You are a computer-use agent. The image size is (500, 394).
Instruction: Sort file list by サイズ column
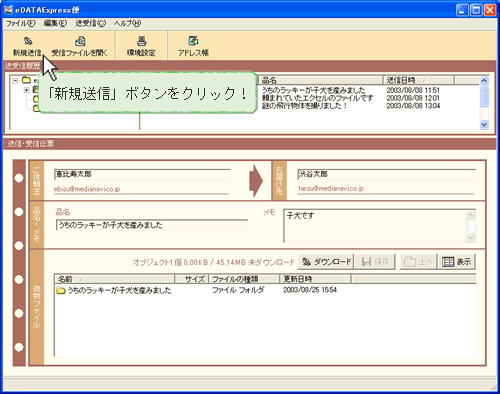click(192, 279)
